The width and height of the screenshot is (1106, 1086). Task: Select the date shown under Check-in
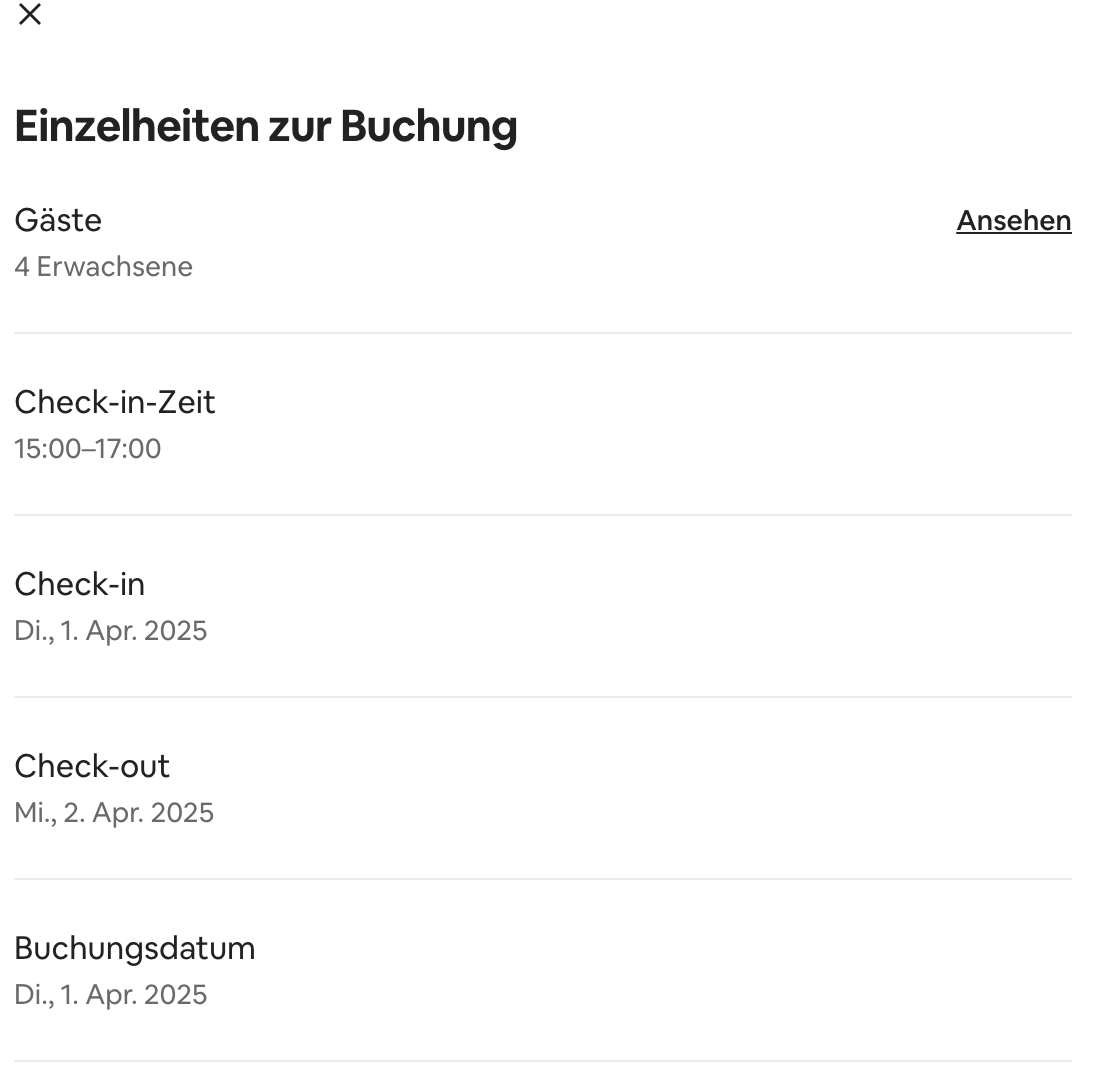coord(110,631)
